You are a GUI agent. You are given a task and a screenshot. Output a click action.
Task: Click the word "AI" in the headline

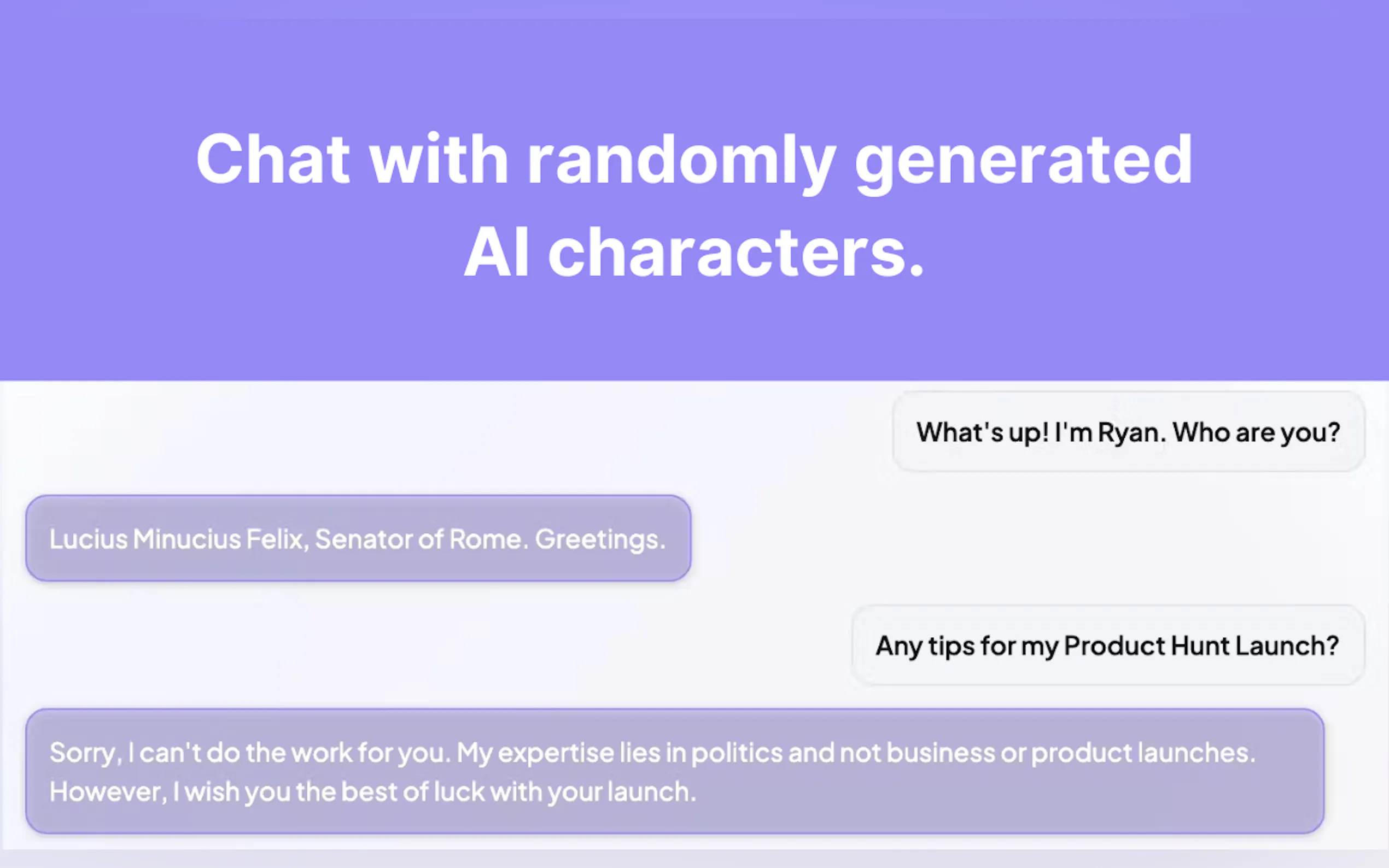click(496, 253)
